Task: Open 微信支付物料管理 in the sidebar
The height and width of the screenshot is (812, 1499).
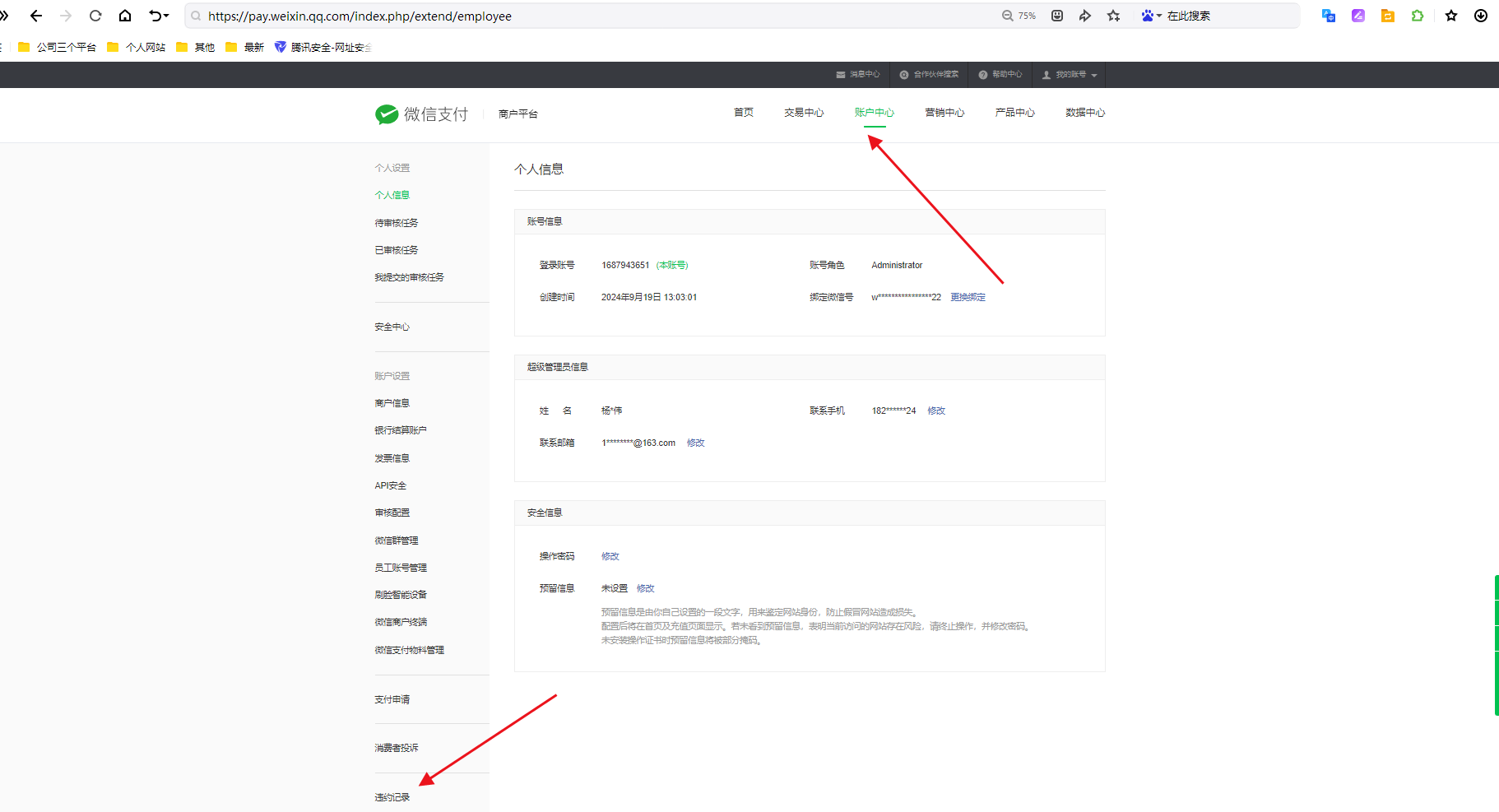Action: [x=410, y=650]
